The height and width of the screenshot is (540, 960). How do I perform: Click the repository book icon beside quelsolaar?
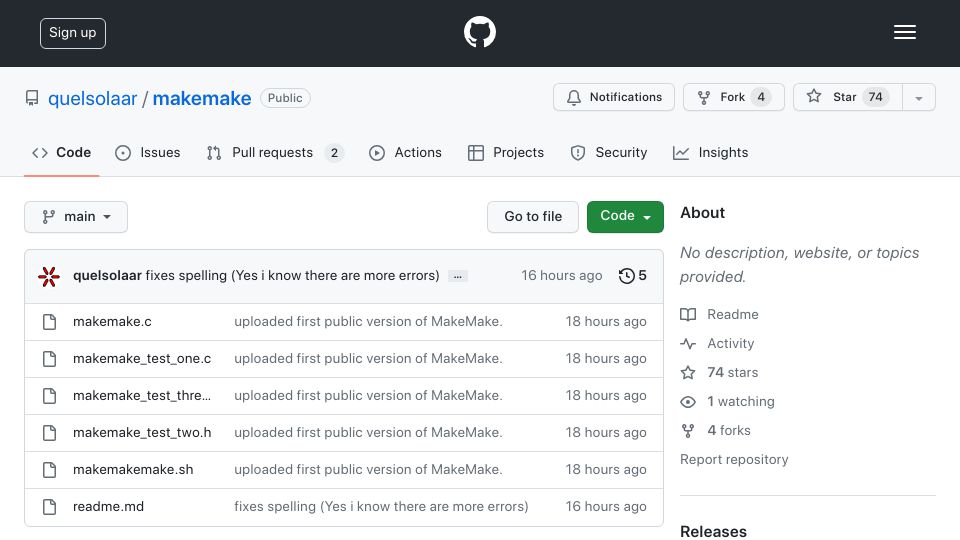[x=32, y=98]
